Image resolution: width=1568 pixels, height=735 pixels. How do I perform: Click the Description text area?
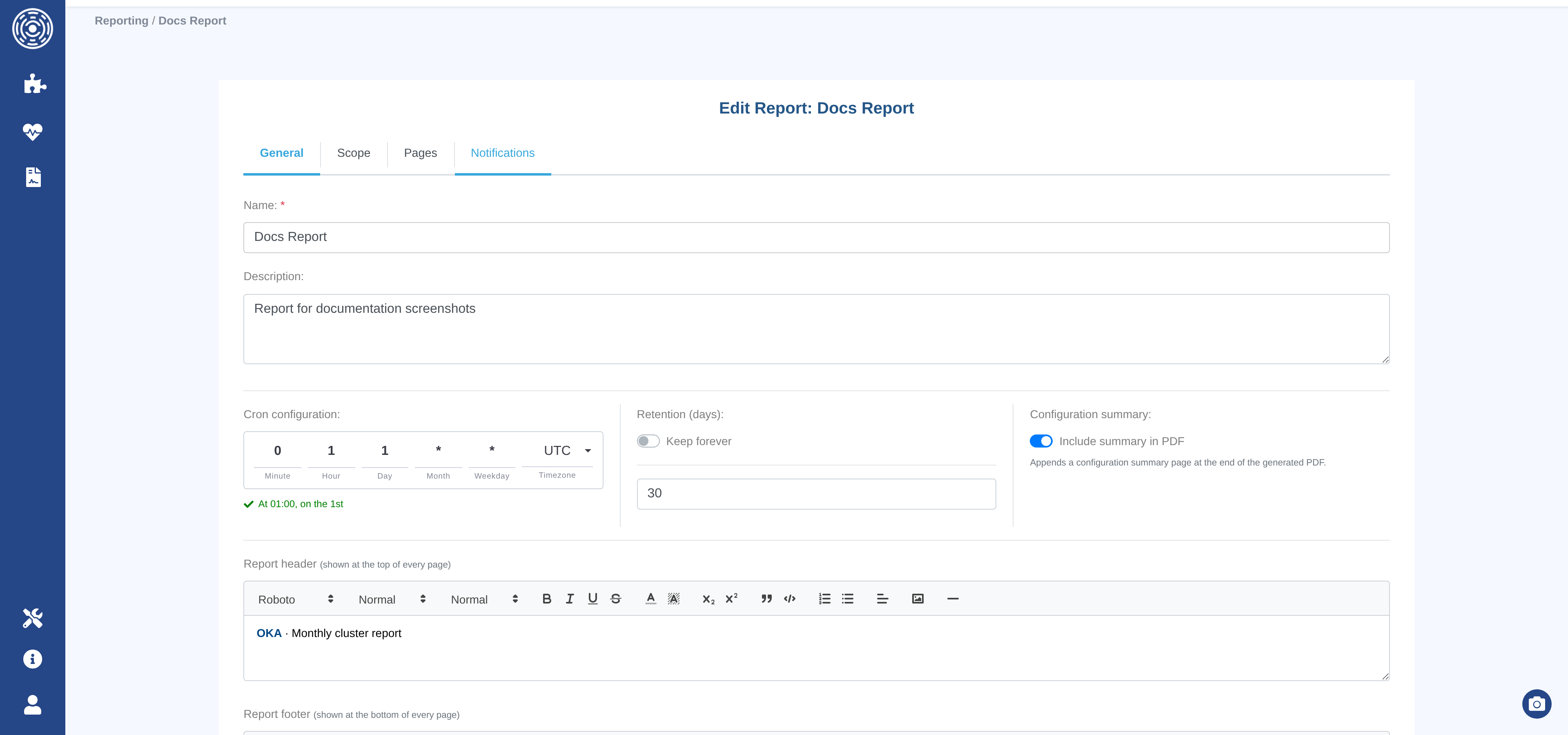[x=816, y=329]
